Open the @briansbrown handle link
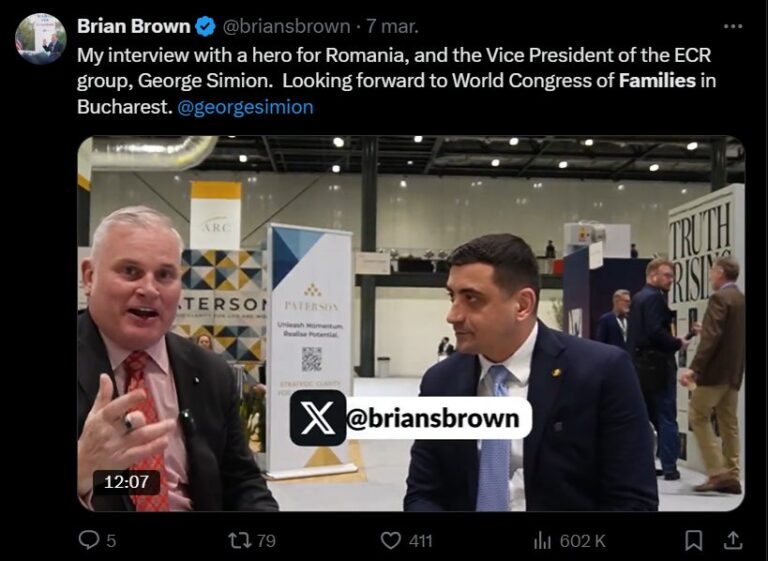 click(x=286, y=26)
